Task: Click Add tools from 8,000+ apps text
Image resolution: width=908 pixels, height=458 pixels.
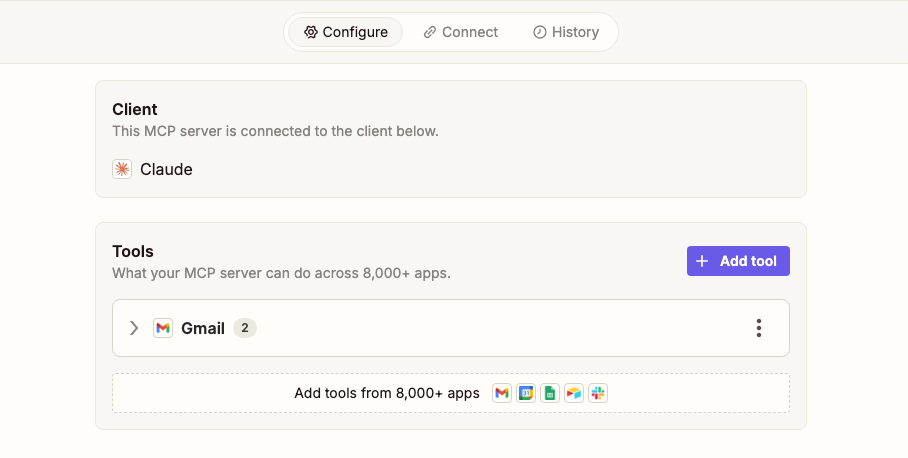Action: (387, 393)
